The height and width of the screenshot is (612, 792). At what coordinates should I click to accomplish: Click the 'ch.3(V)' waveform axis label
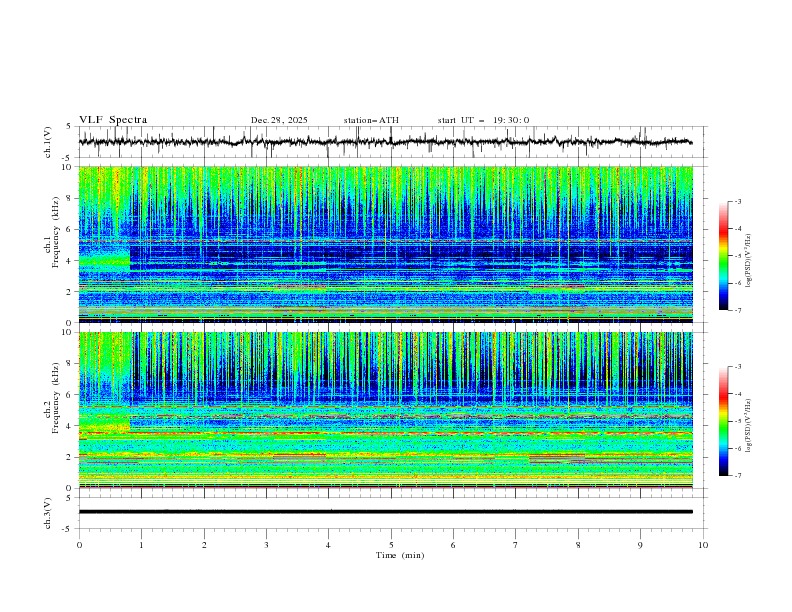click(48, 513)
